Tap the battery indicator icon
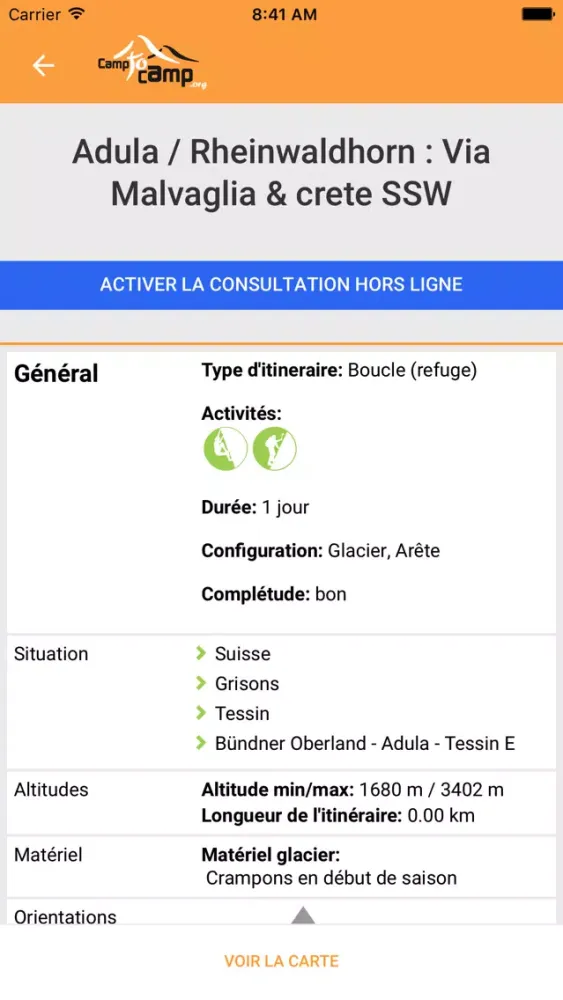The width and height of the screenshot is (563, 1000). pyautogui.click(x=538, y=14)
